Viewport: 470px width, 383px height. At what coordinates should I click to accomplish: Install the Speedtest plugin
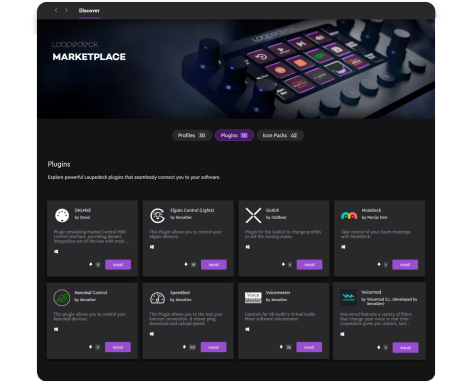[213, 347]
